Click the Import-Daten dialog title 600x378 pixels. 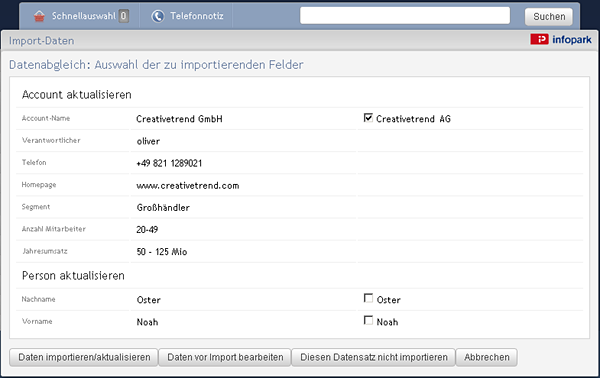tap(42, 41)
